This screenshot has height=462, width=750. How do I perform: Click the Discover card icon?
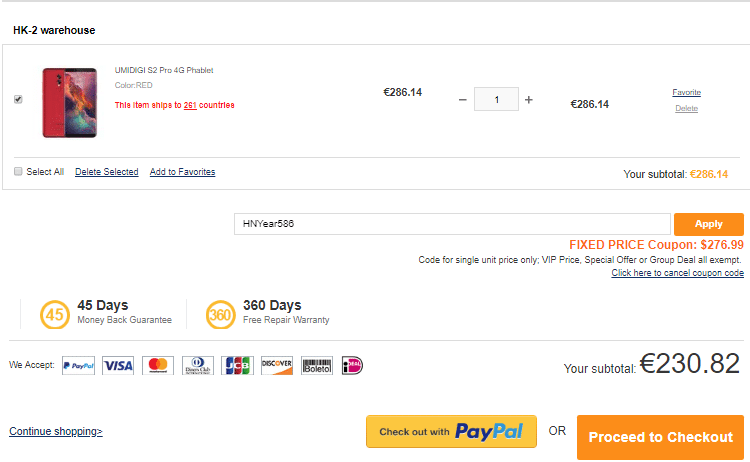(277, 366)
